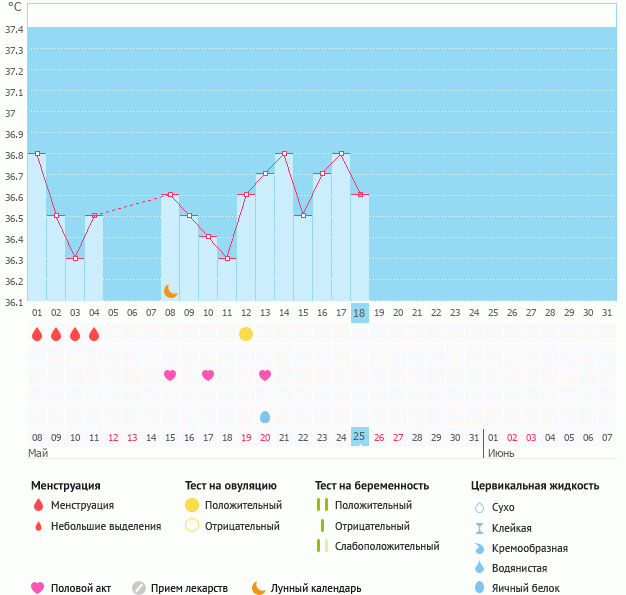Click the gray pill icon beside Прием лекарств
Viewport: 626px width, 595px height.
[x=139, y=588]
